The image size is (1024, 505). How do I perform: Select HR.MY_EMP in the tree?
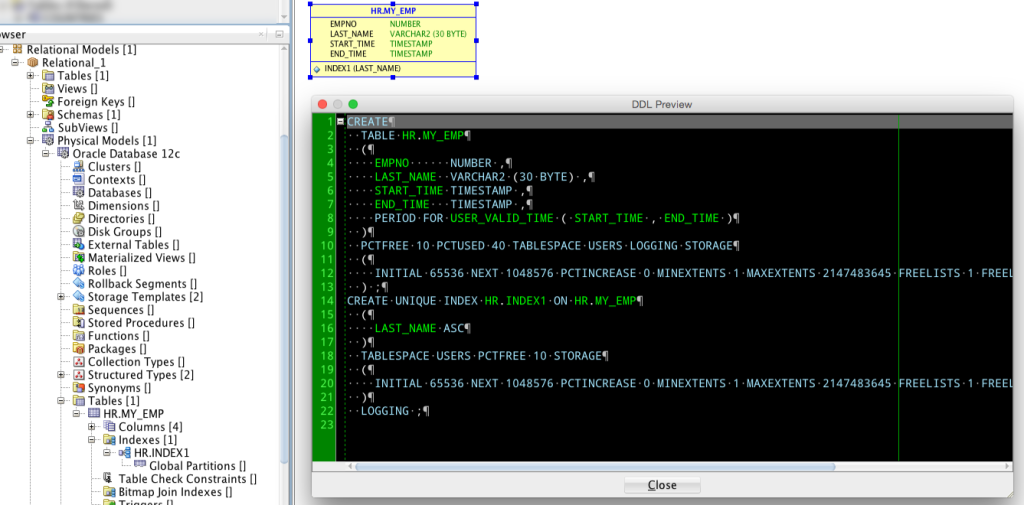pos(133,414)
